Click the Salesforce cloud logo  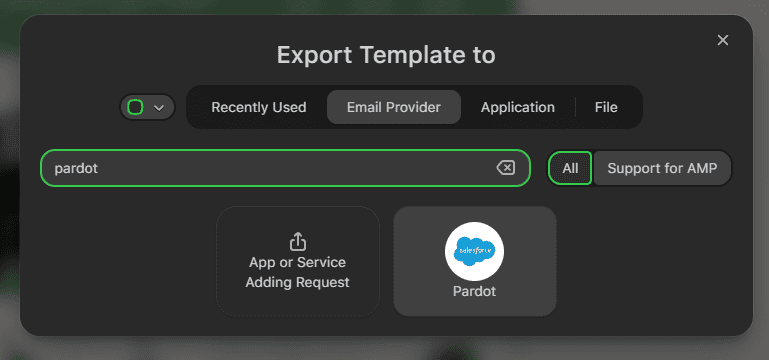click(x=474, y=252)
